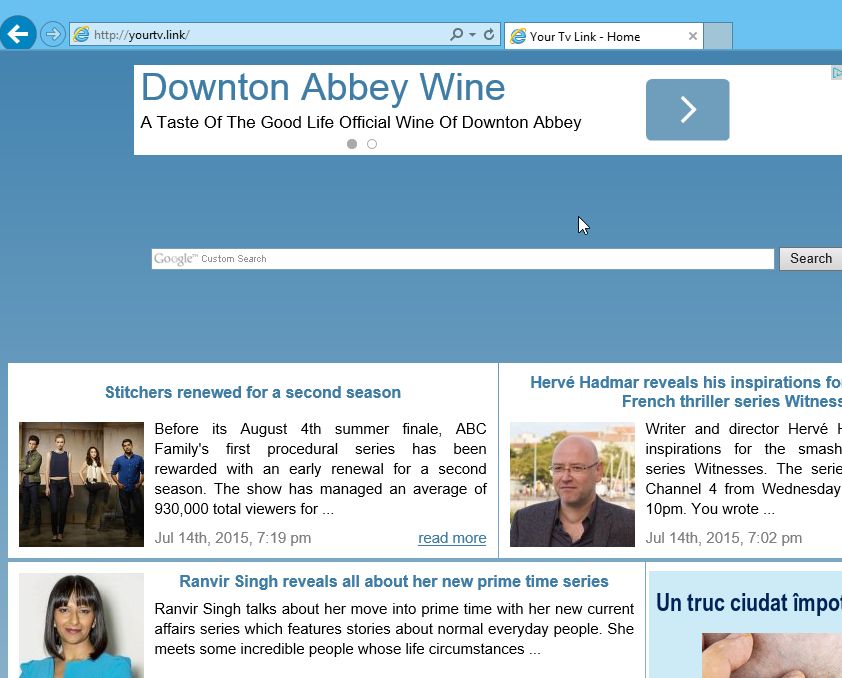The image size is (842, 678).
Task: Open the address bar dropdown arrow
Action: (x=472, y=35)
